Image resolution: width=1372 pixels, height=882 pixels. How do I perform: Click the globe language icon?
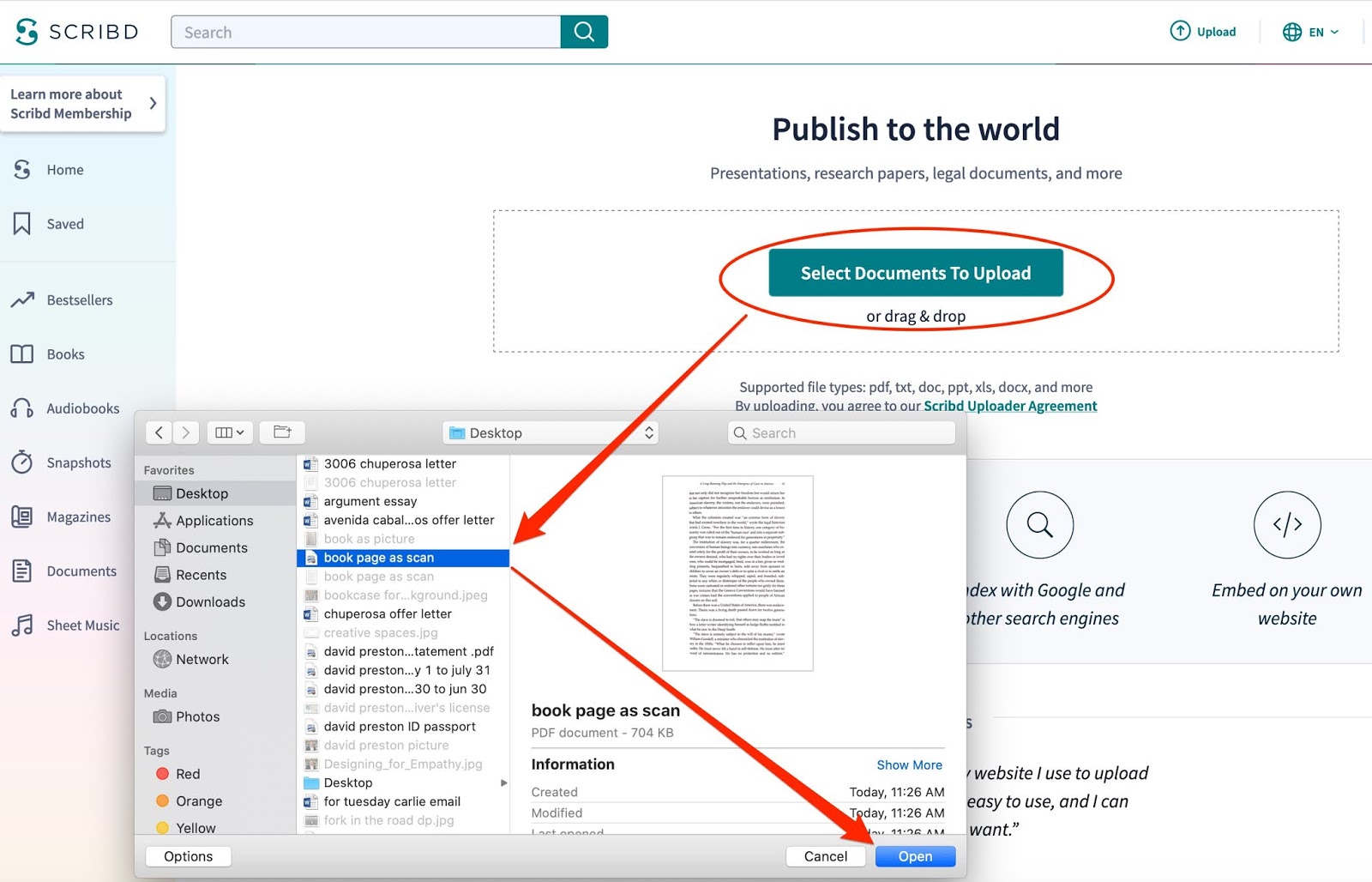(x=1292, y=32)
